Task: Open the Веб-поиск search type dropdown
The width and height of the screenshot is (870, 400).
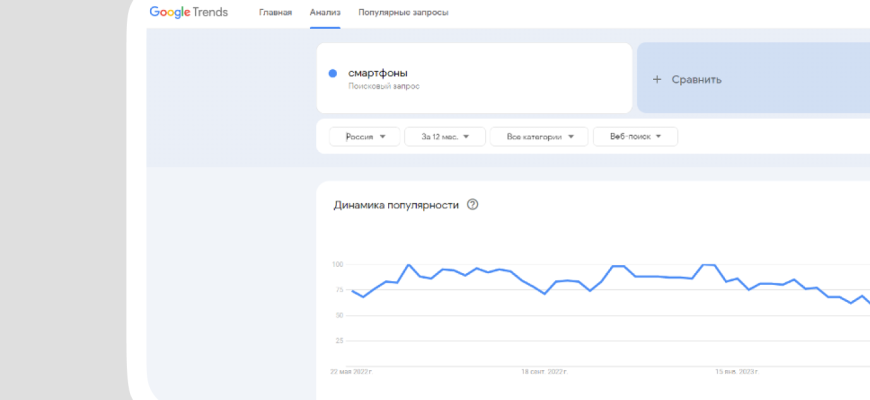Action: 635,137
